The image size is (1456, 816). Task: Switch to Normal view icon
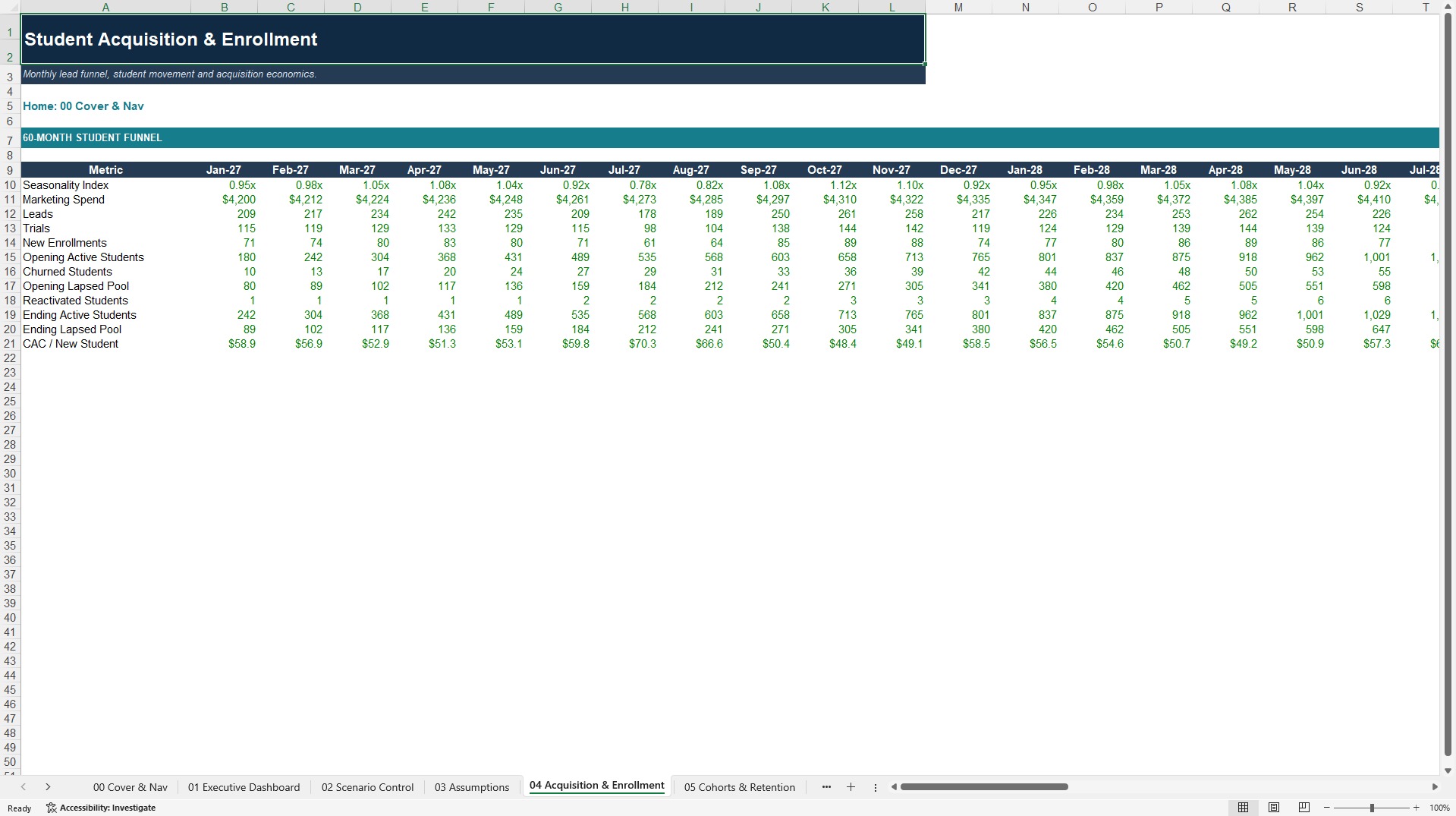(x=1243, y=808)
